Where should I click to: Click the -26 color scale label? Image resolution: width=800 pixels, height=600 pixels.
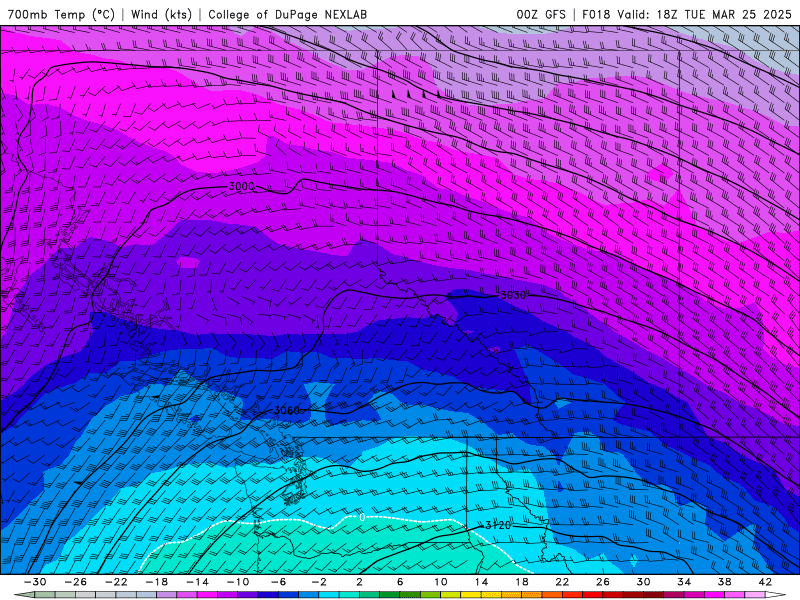point(76,582)
